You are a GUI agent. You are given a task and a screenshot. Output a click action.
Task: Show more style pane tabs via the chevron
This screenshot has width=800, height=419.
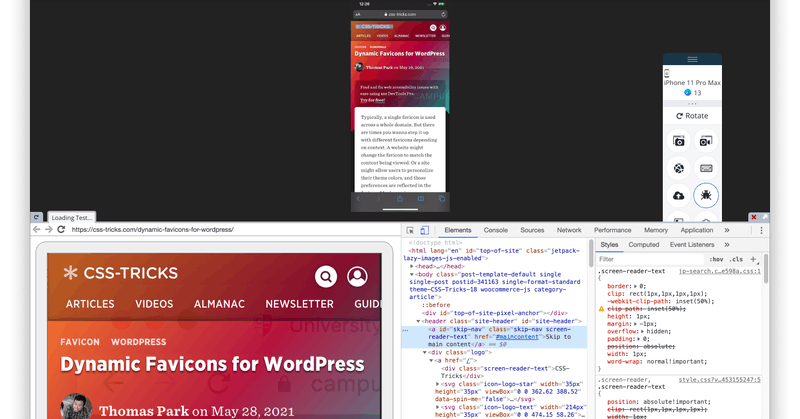727,244
